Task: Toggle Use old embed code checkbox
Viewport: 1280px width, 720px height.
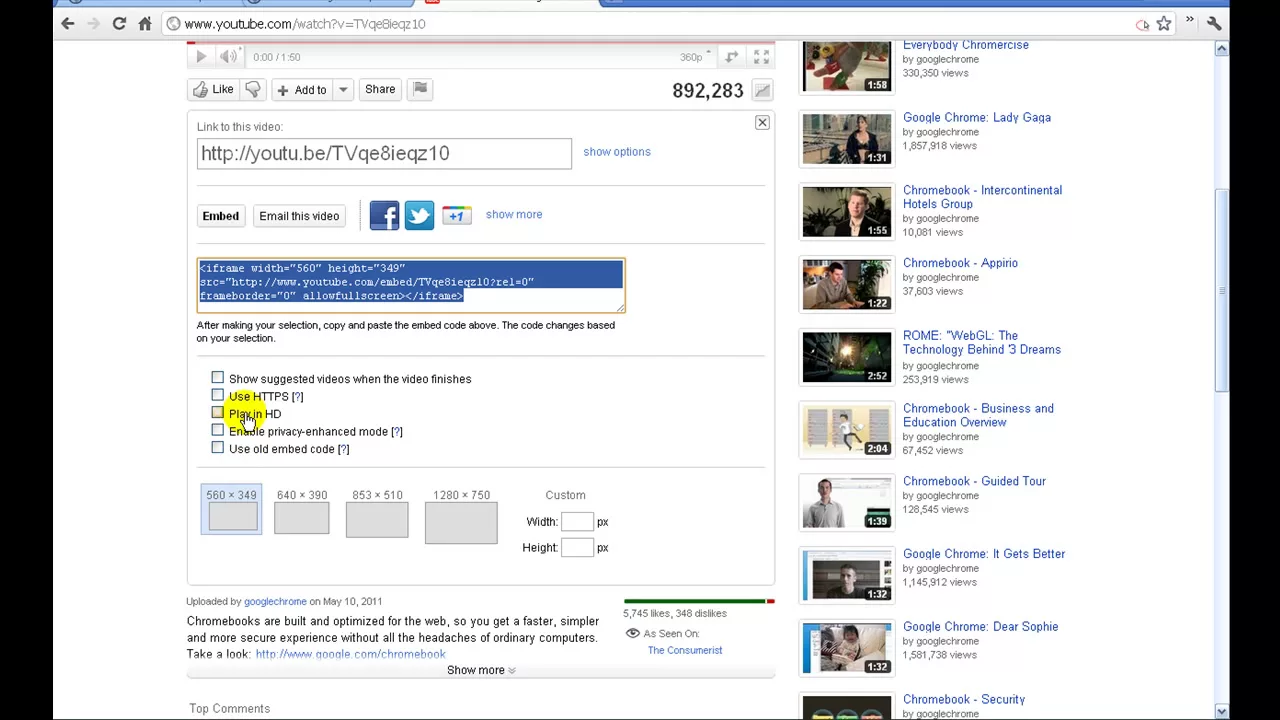Action: [217, 448]
